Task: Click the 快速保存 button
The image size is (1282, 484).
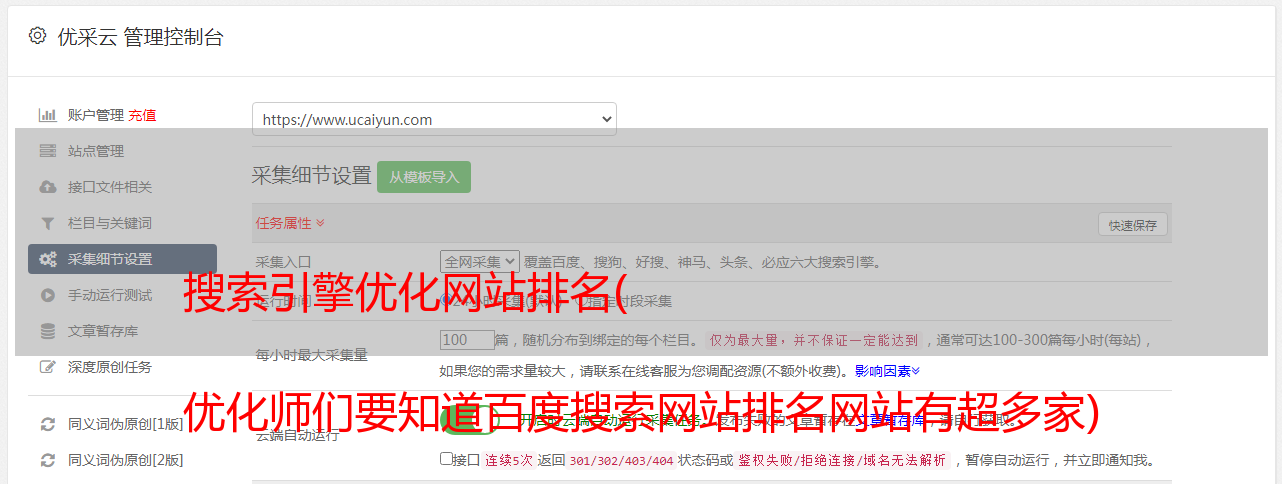Action: tap(1132, 225)
